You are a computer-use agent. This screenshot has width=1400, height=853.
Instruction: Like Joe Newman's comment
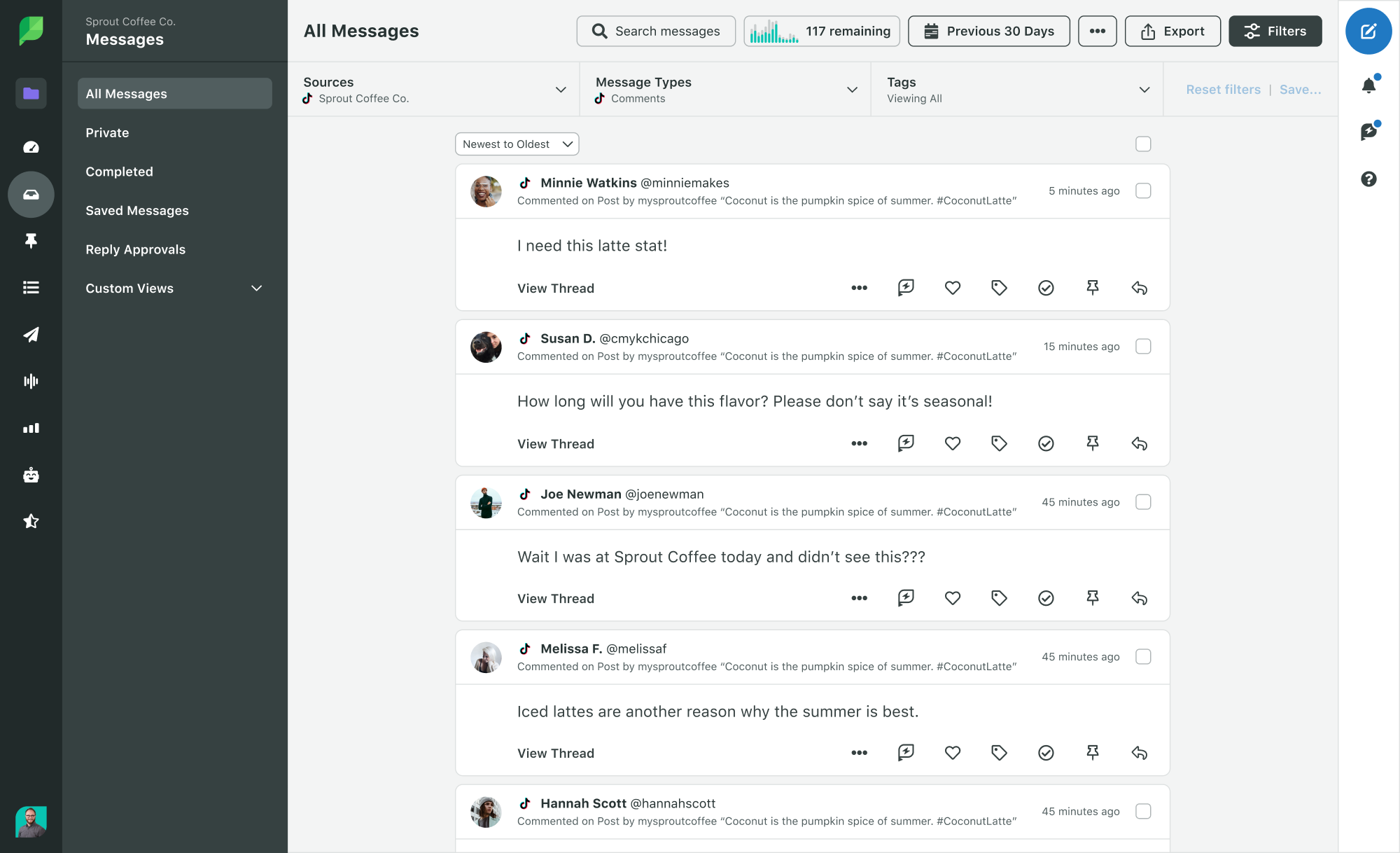[x=952, y=598]
